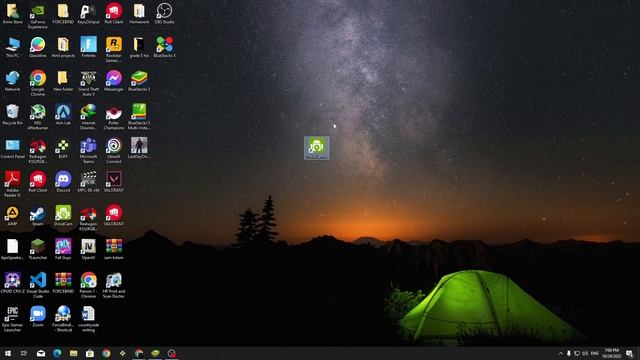The height and width of the screenshot is (360, 640).
Task: Launch Microsoft Teams shortcut
Action: tap(88, 151)
